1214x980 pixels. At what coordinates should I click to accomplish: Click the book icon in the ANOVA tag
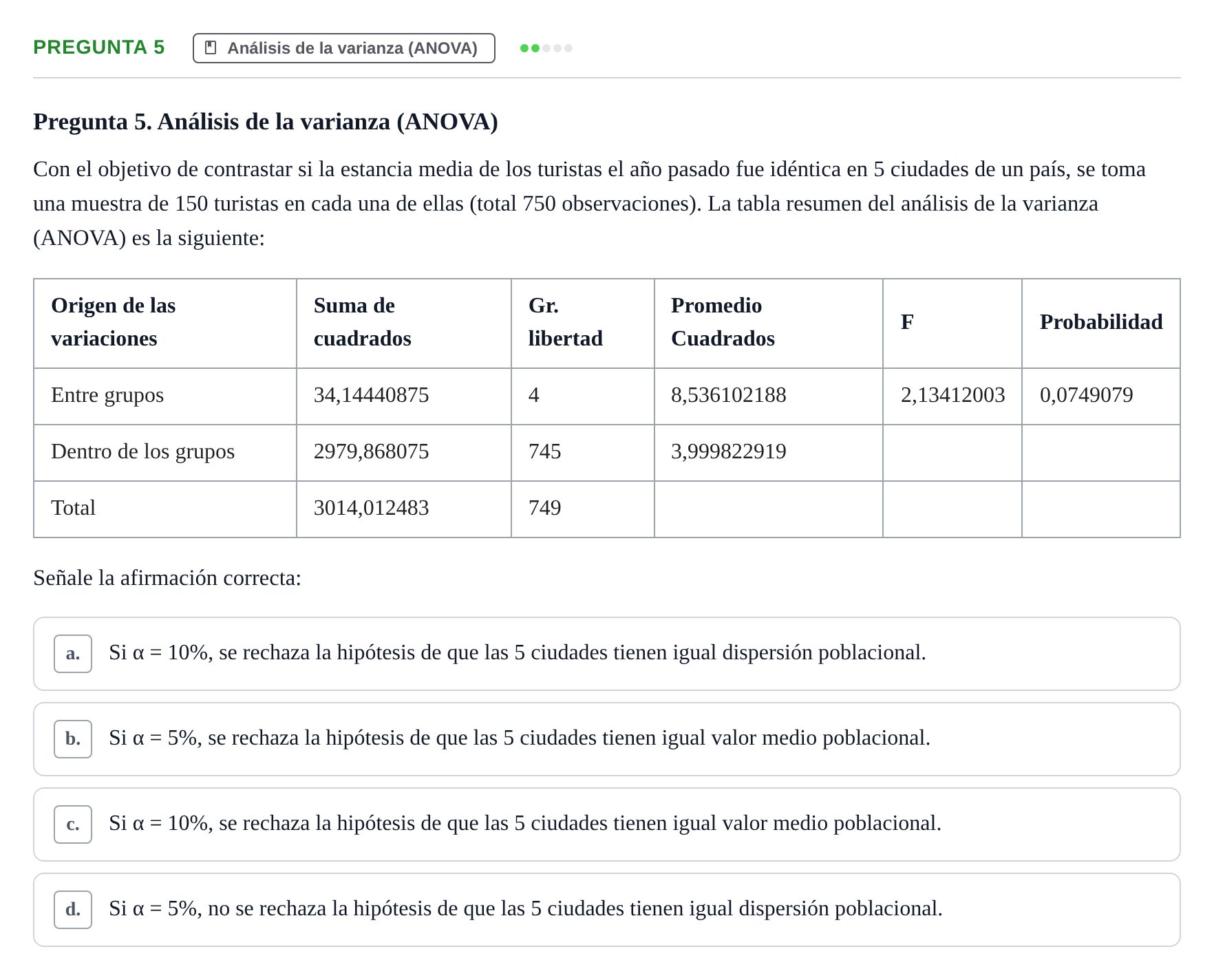click(211, 48)
